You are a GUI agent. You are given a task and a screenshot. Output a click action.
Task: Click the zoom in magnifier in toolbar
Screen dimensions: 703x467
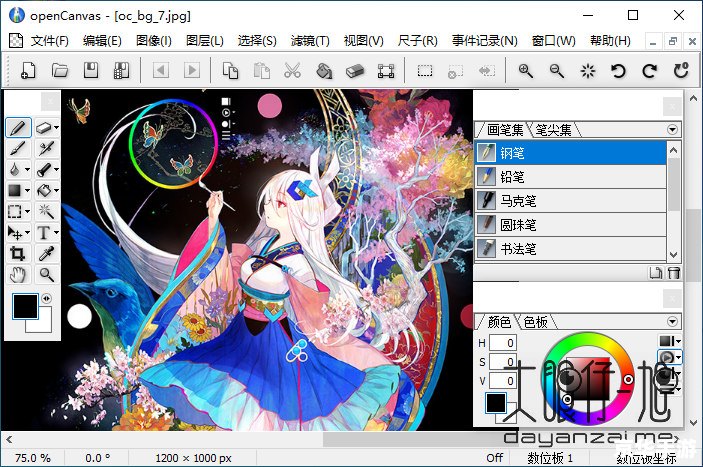click(526, 70)
